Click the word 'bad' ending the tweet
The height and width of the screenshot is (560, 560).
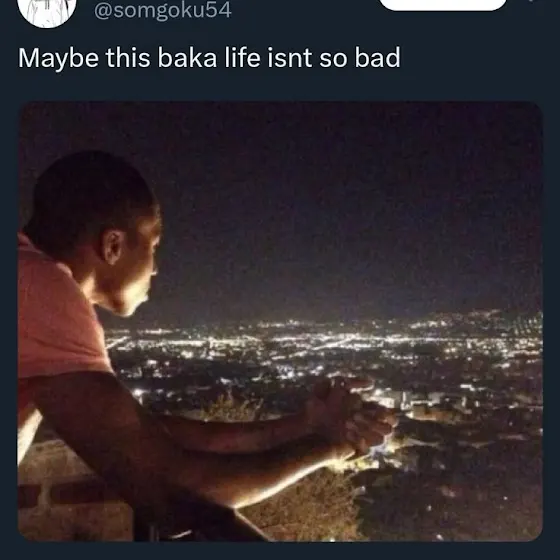coord(378,58)
